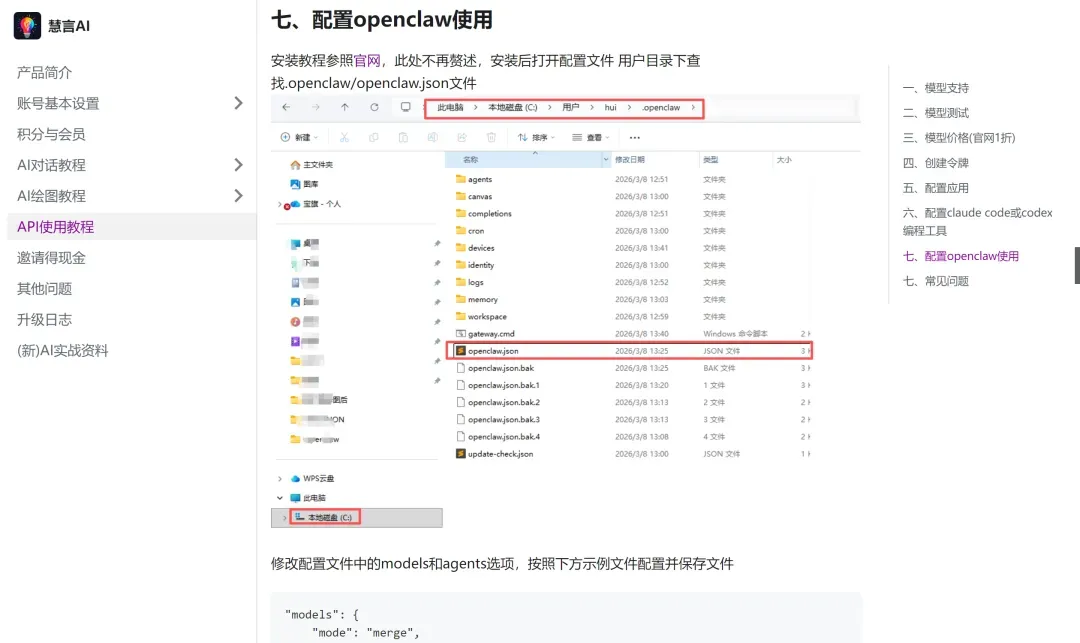Viewport: 1080px width, 643px height.
Task: Click the explorer up-directory arrow
Action: [x=344, y=107]
